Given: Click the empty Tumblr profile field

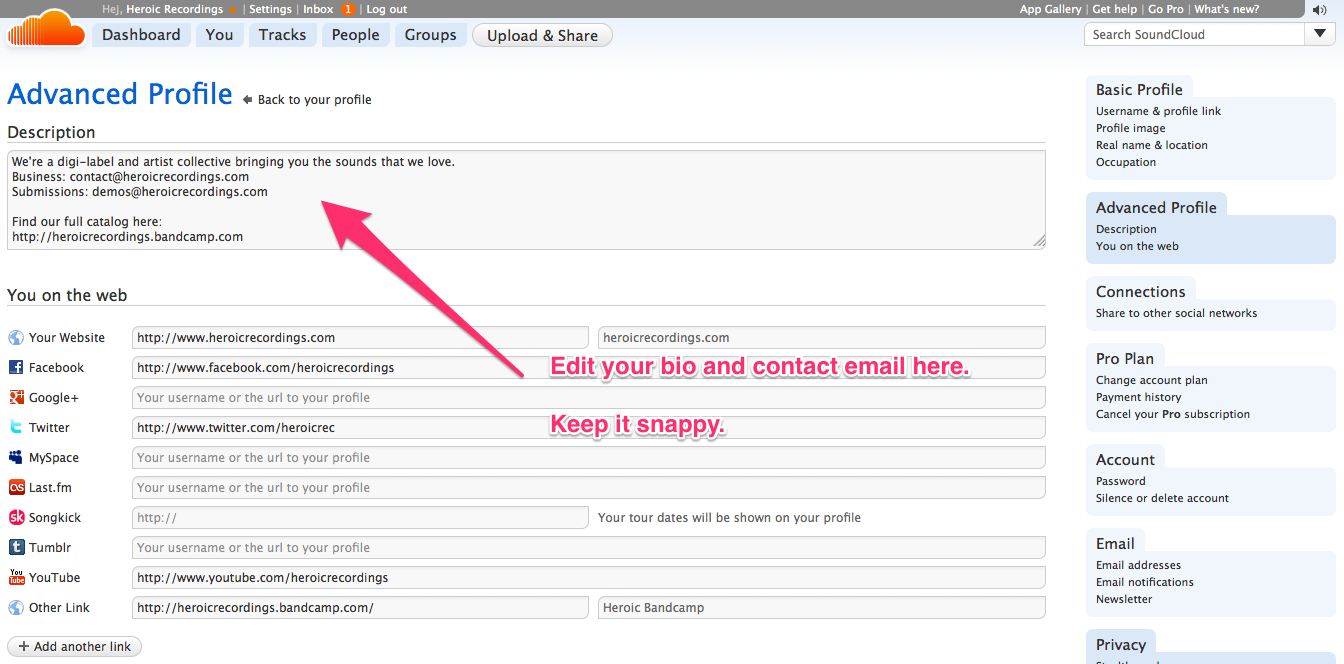Looking at the screenshot, I should click(588, 548).
